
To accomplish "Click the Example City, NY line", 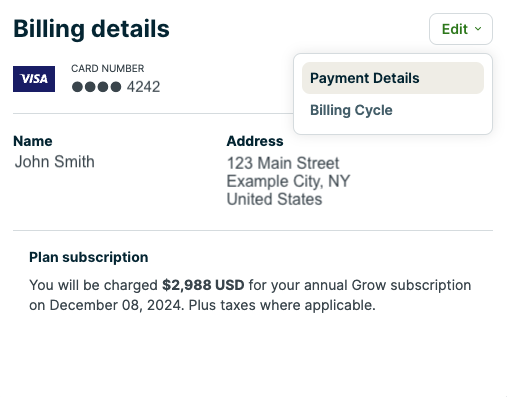I will pos(288,182).
